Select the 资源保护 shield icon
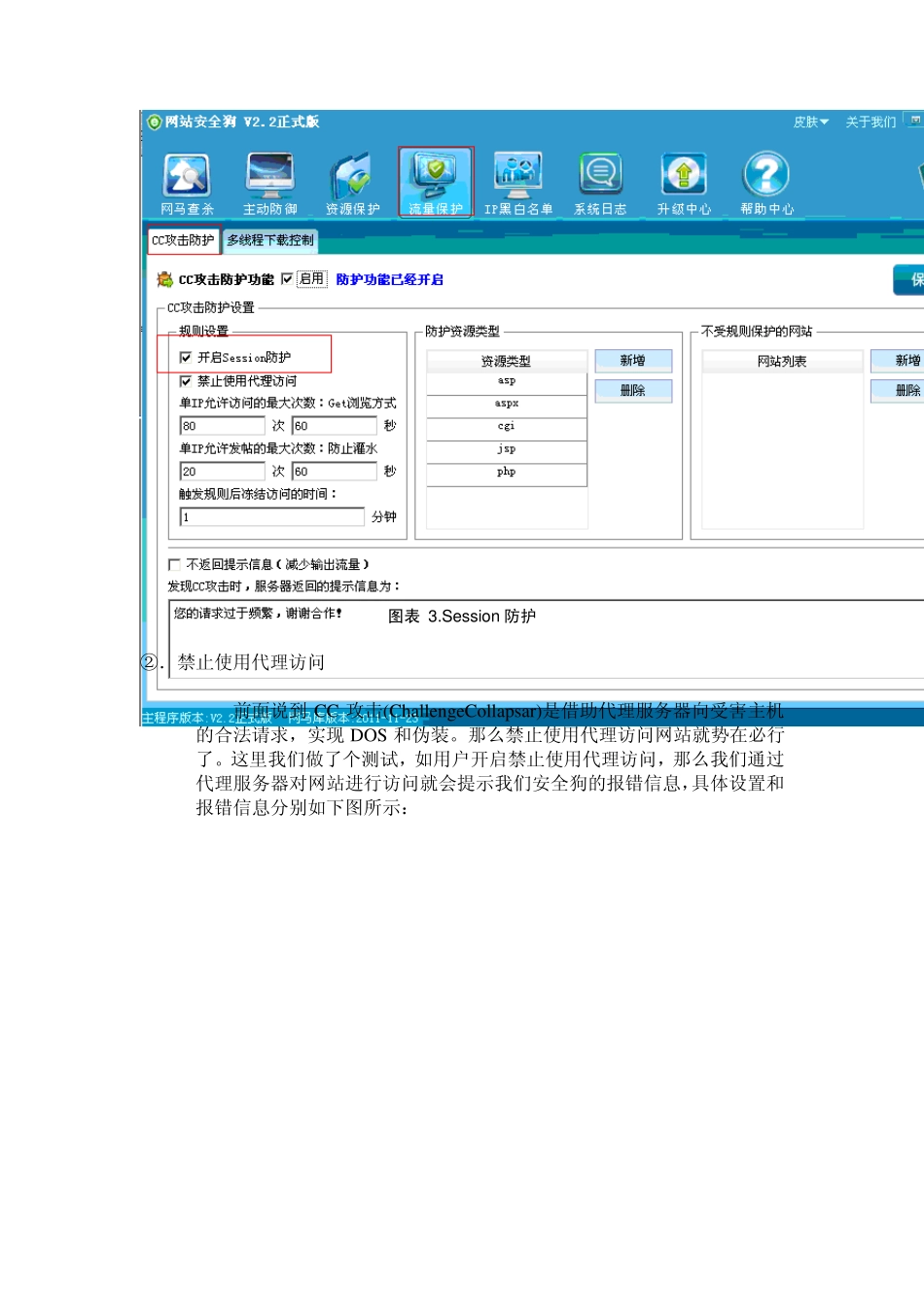 352,184
